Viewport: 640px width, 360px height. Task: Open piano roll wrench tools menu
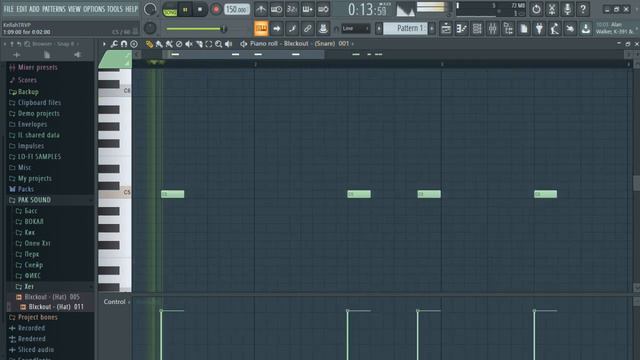[114, 44]
